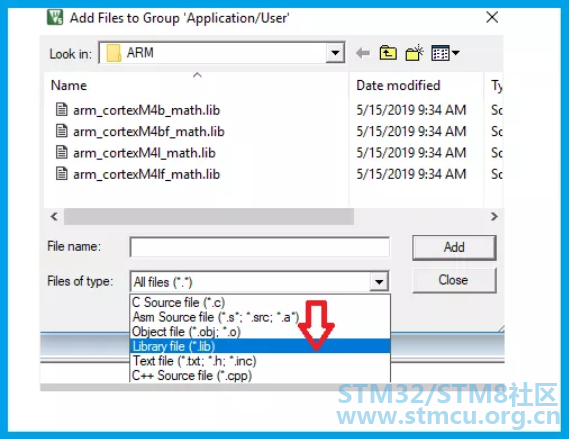Screen dimensions: 569x439
Task: Open the Files of type dropdown arrow
Action: [x=379, y=282]
